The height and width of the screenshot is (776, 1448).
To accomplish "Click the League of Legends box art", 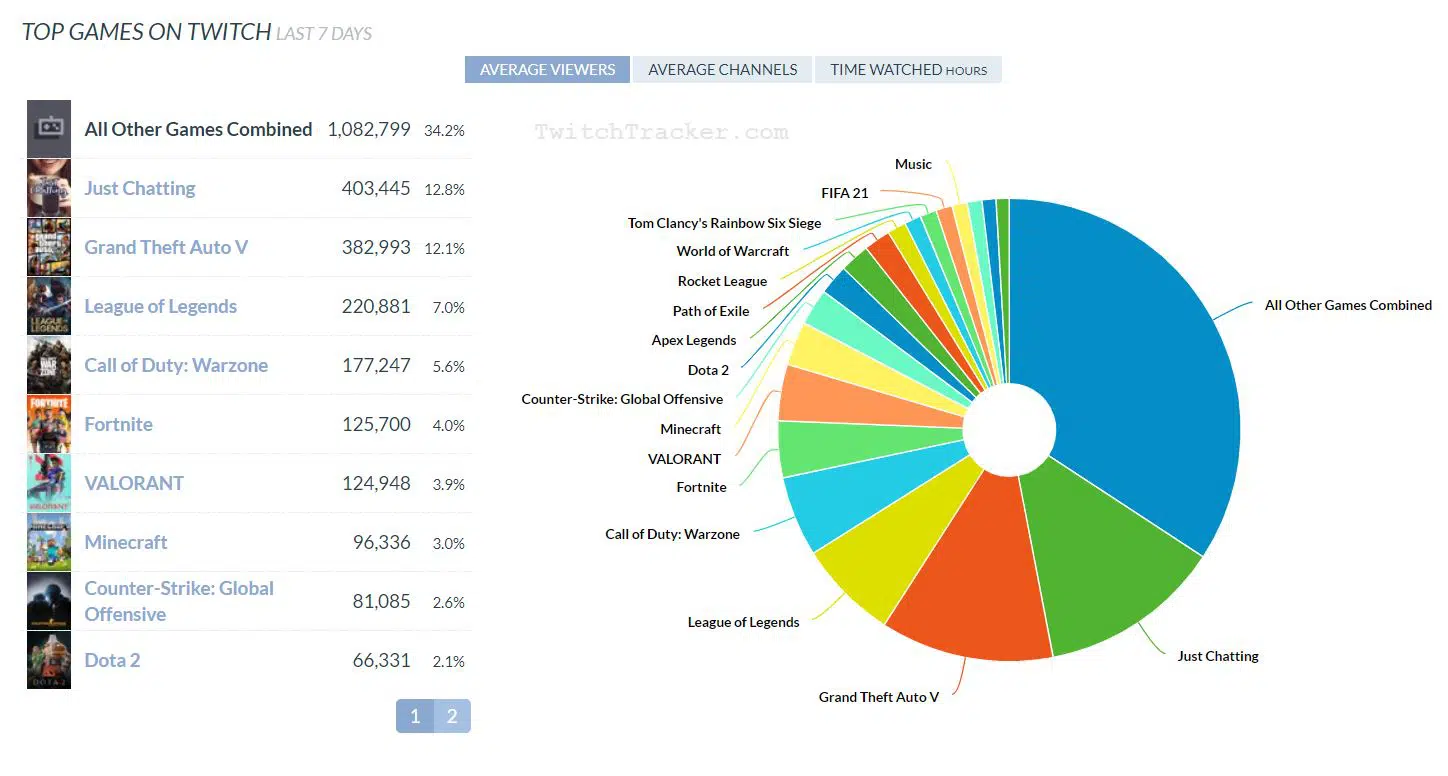I will (49, 306).
